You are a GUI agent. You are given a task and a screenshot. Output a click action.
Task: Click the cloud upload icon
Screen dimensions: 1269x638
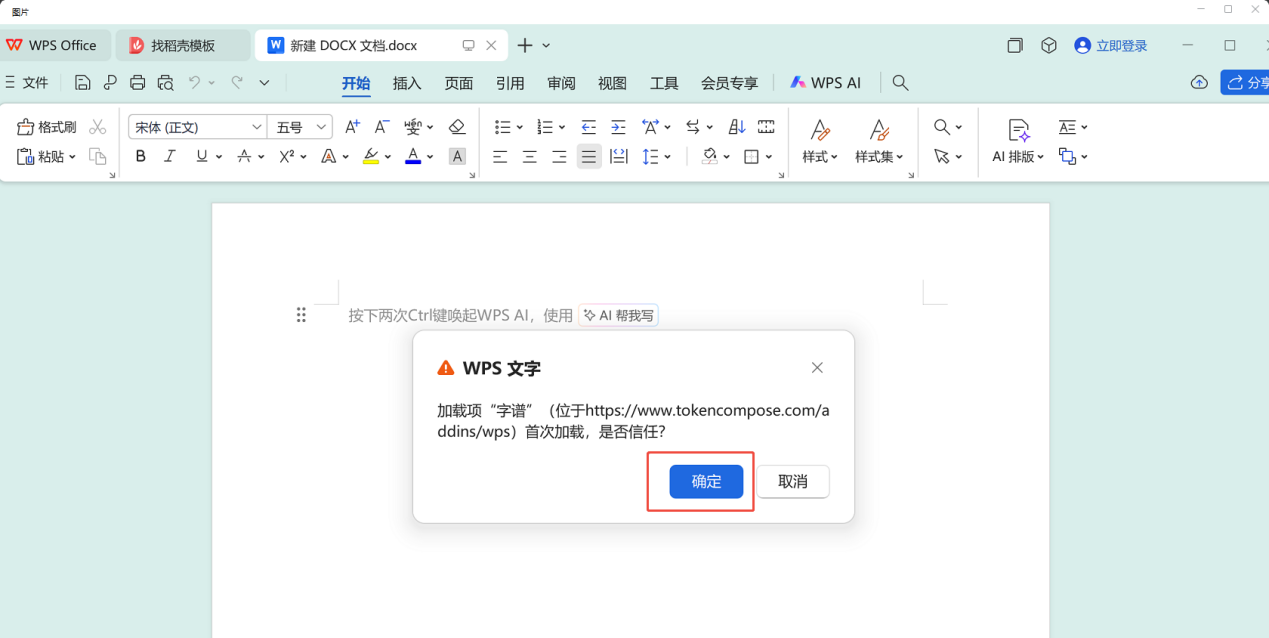tap(1199, 83)
